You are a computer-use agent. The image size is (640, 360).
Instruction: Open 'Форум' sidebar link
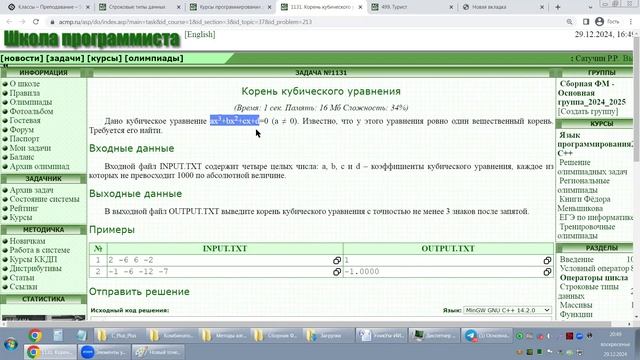[x=22, y=130]
